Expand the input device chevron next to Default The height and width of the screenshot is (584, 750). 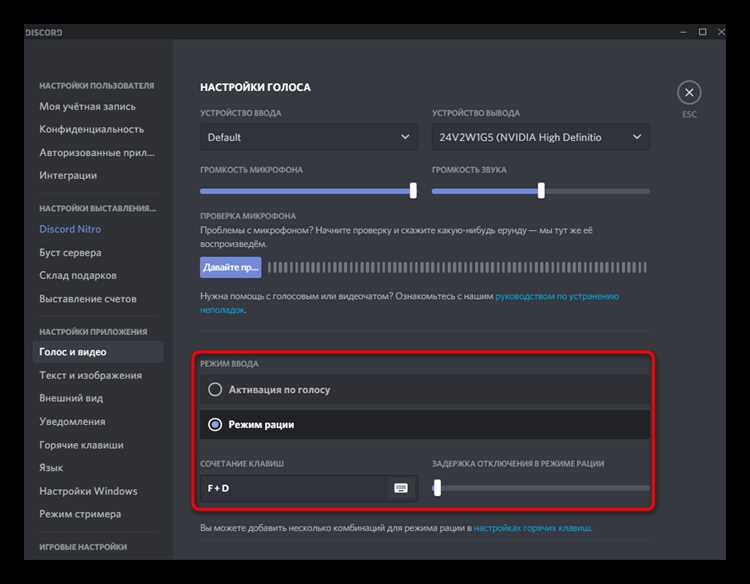point(405,137)
